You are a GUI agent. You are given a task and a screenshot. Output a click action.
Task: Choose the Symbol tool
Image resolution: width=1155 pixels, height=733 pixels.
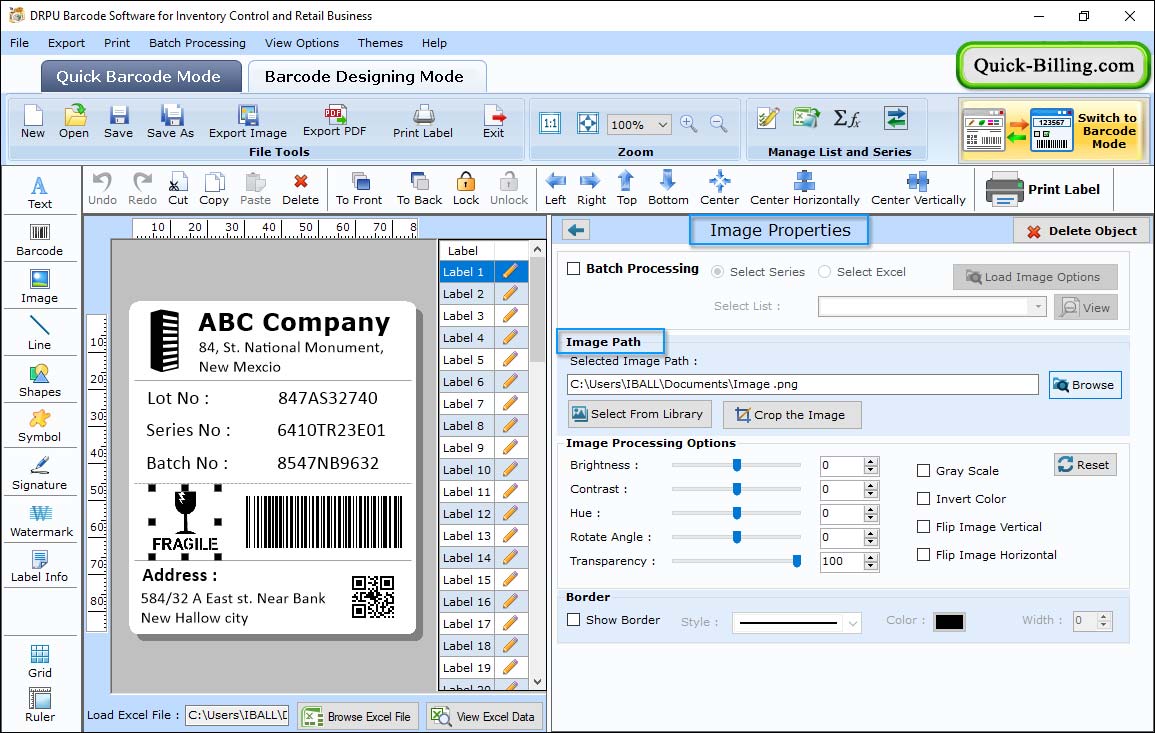coord(40,426)
